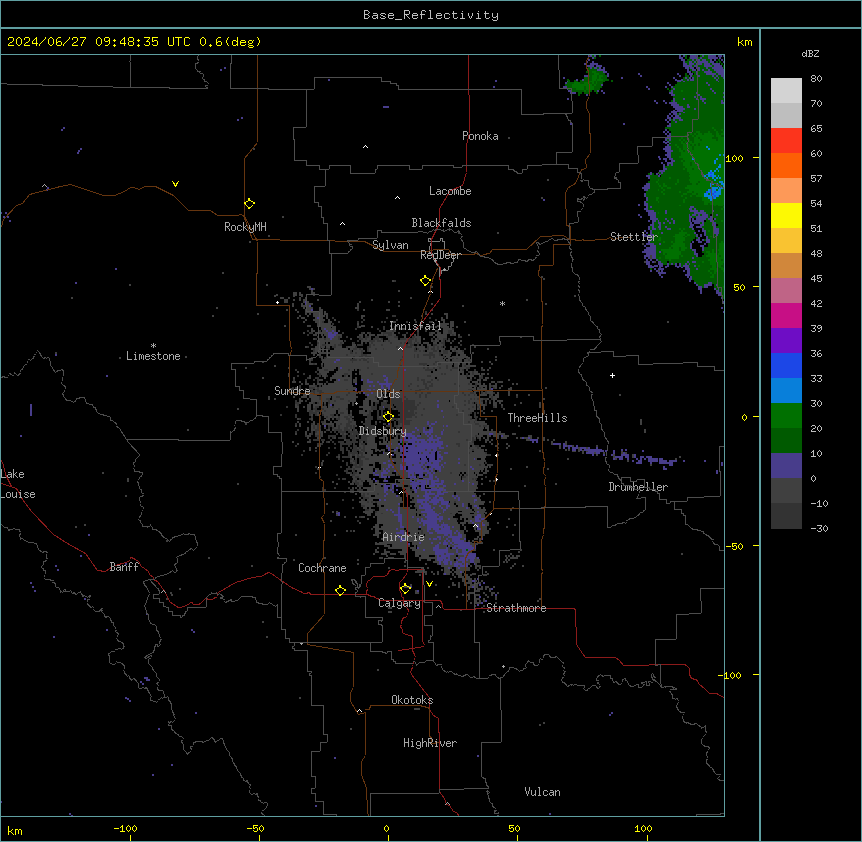Click the Innisfail town label
Screen dimensions: 862x842
pyautogui.click(x=415, y=326)
